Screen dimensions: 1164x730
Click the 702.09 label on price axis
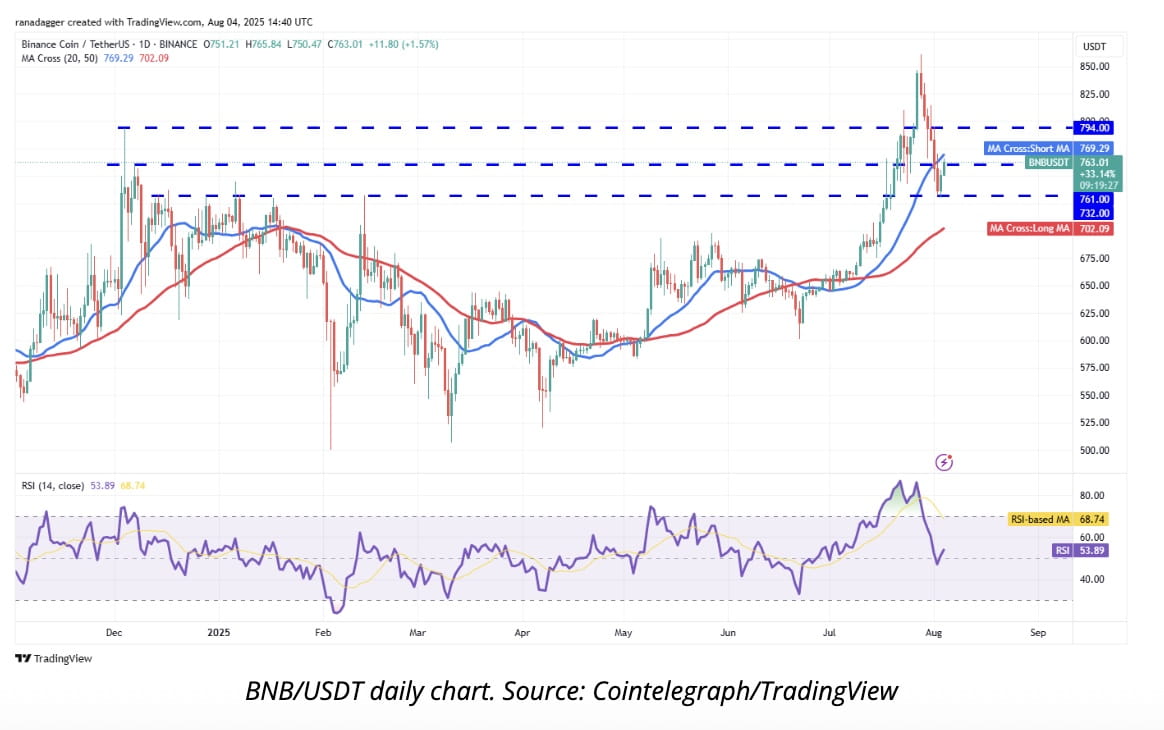(x=1093, y=229)
